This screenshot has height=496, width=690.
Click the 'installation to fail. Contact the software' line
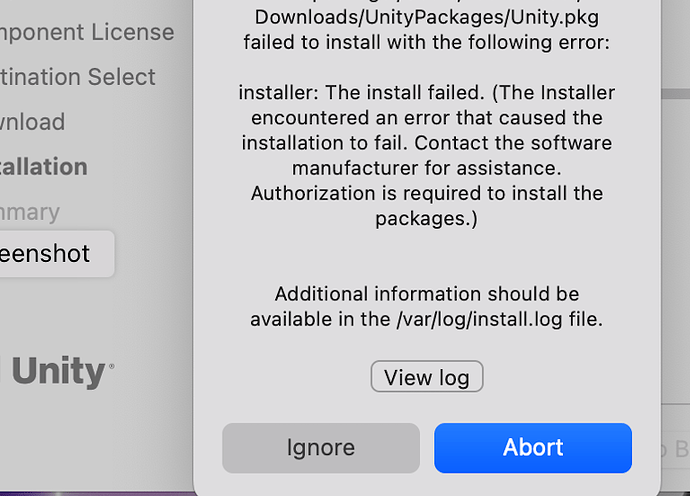[x=427, y=143]
